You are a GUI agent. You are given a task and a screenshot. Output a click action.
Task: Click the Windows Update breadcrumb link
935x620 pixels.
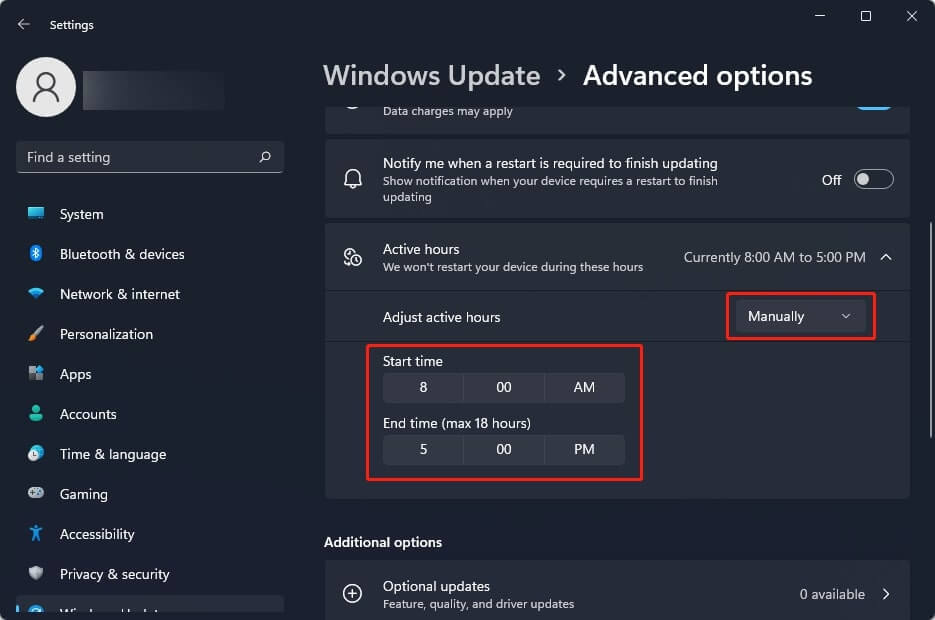tap(432, 76)
